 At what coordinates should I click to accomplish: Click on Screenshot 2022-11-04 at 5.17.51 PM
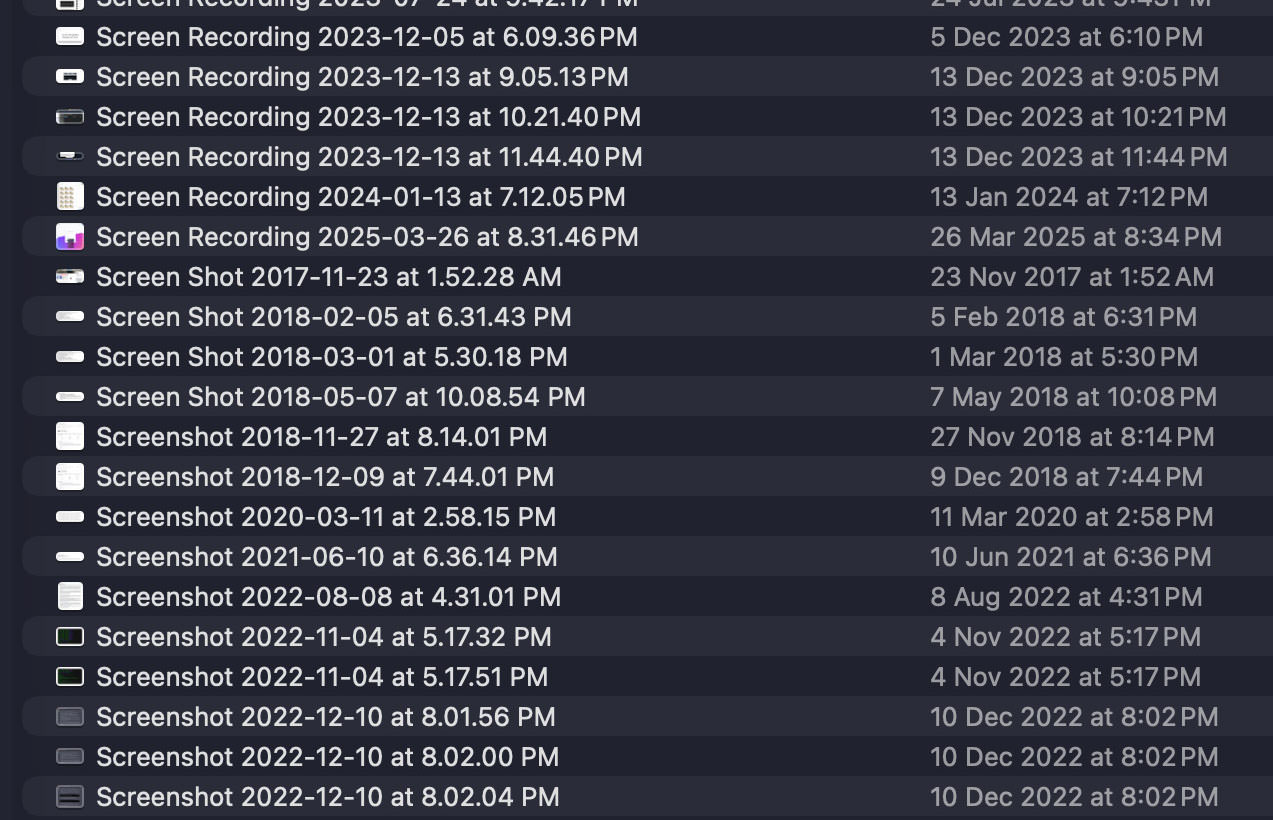pyautogui.click(x=320, y=677)
